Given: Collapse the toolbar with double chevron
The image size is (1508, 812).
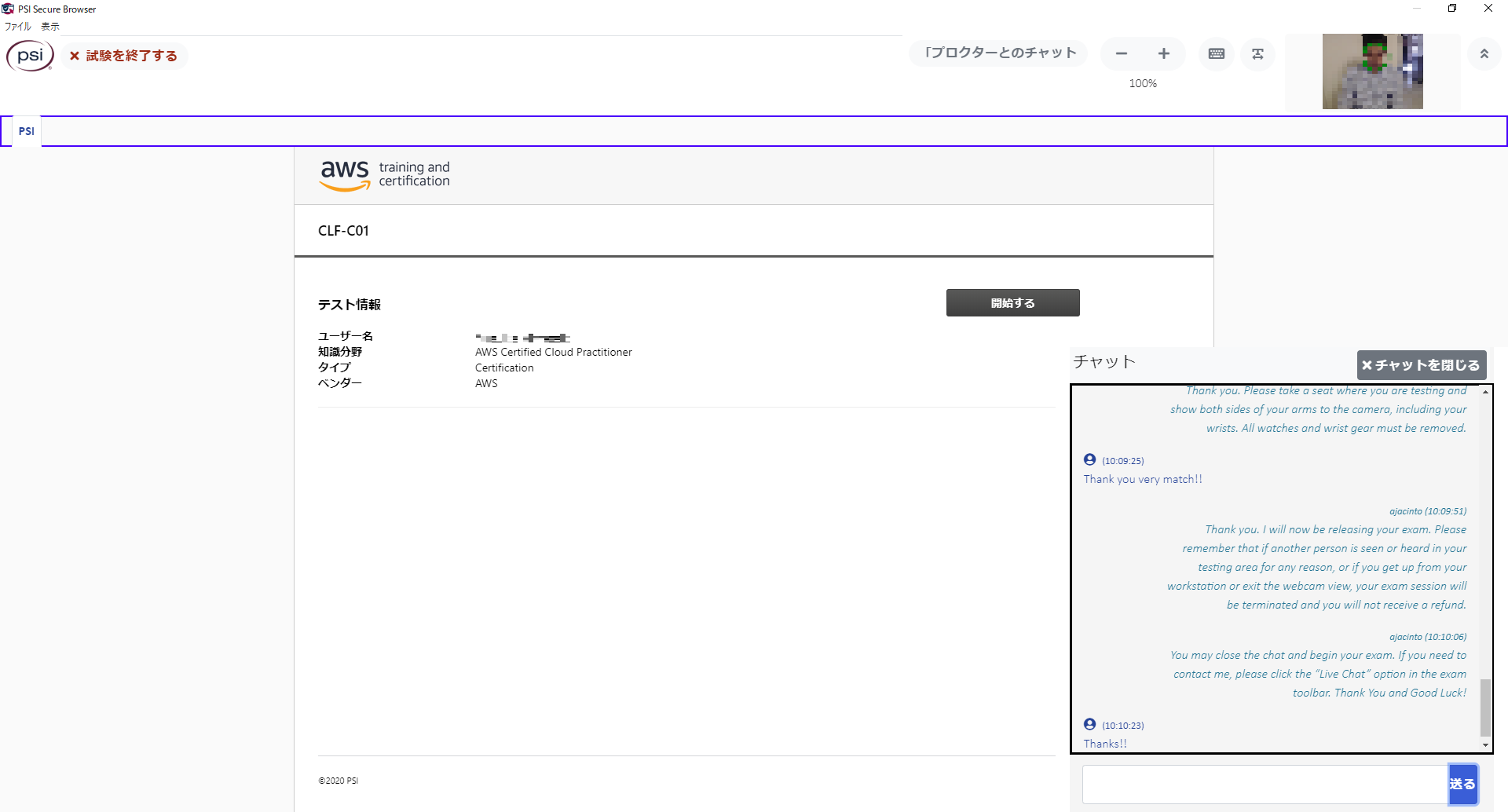Looking at the screenshot, I should [x=1484, y=53].
